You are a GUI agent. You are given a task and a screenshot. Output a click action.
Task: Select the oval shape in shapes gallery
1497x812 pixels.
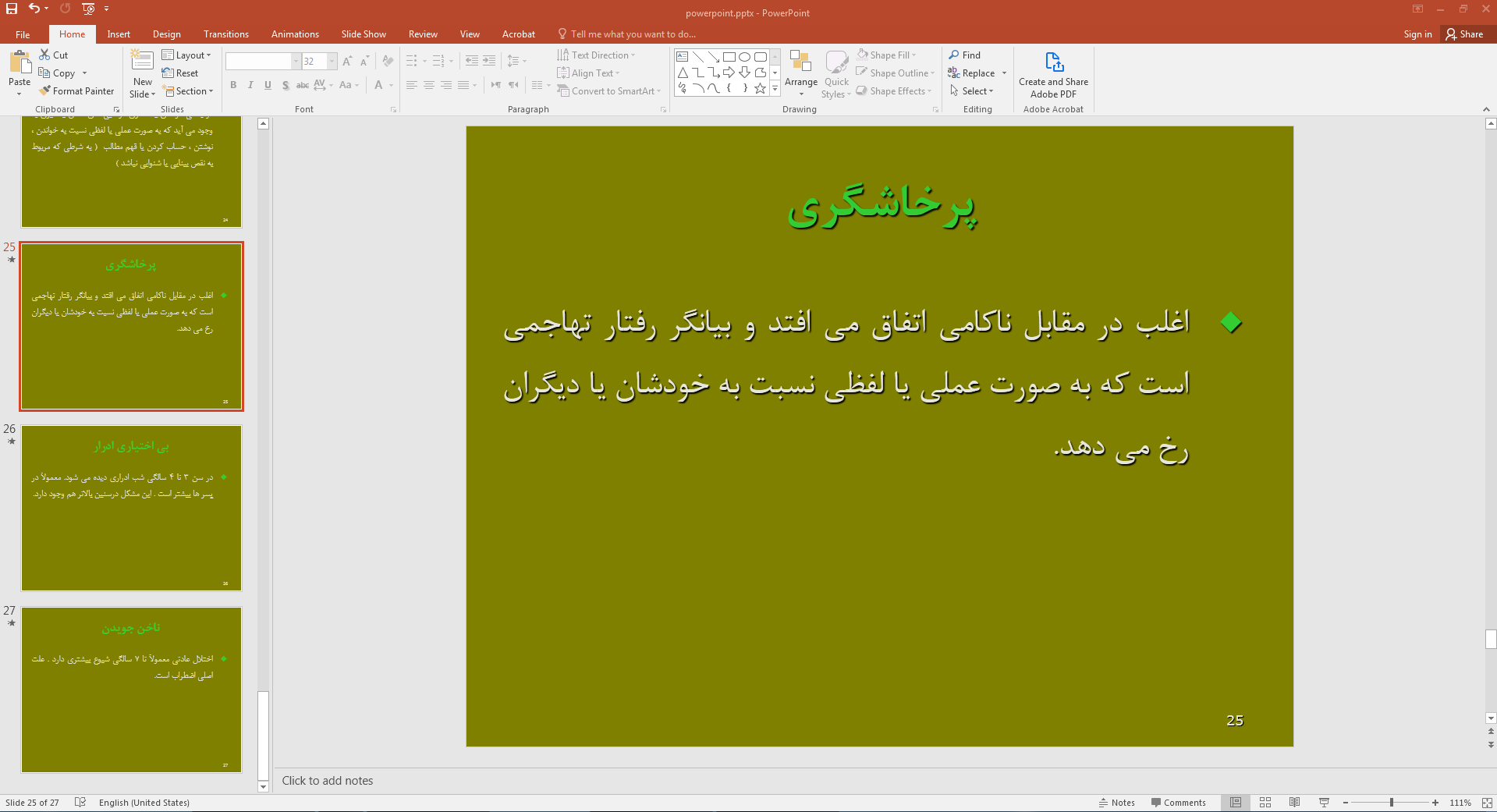pyautogui.click(x=744, y=57)
